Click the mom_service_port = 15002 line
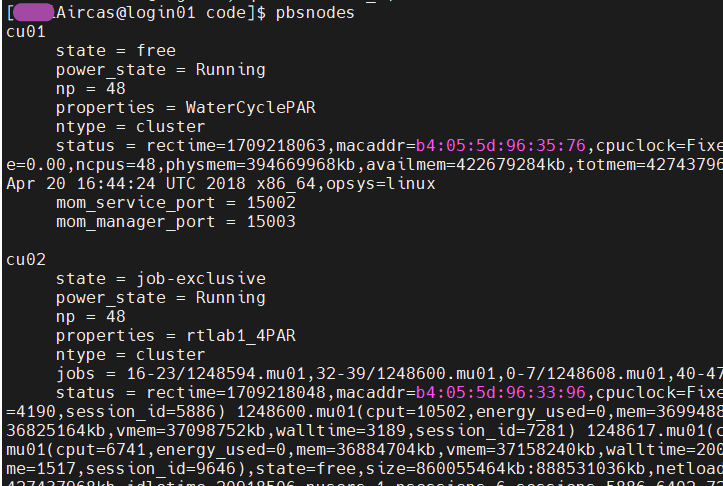Image resolution: width=723 pixels, height=486 pixels. click(175, 203)
